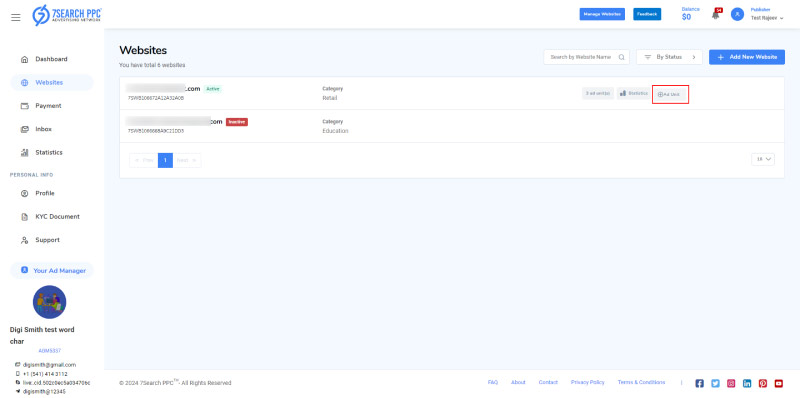Viewport: 800px width, 398px height.
Task: Click the 7Search PPC logo
Action: click(66, 15)
